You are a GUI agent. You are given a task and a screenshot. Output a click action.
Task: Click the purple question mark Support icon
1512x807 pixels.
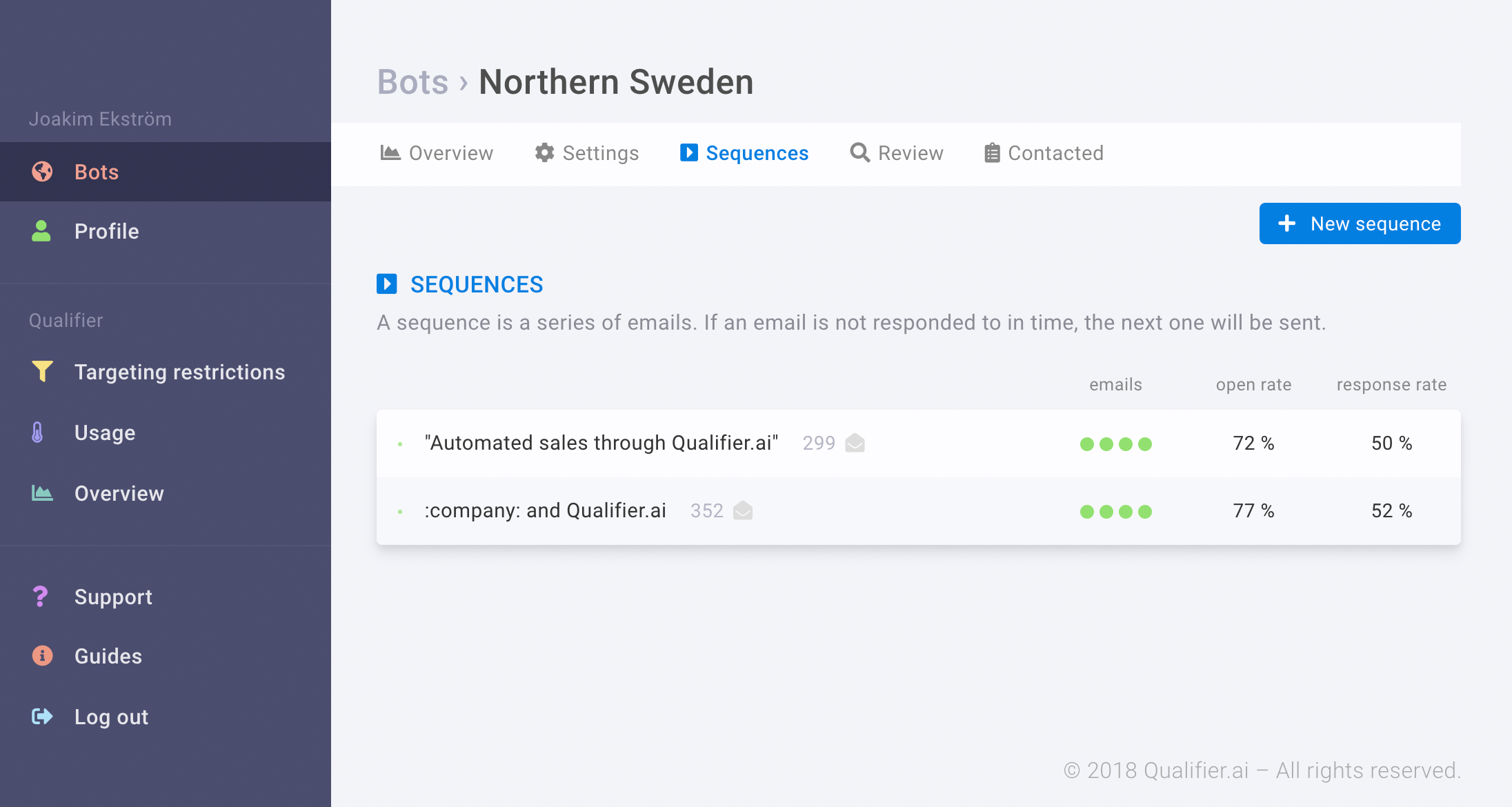(40, 597)
